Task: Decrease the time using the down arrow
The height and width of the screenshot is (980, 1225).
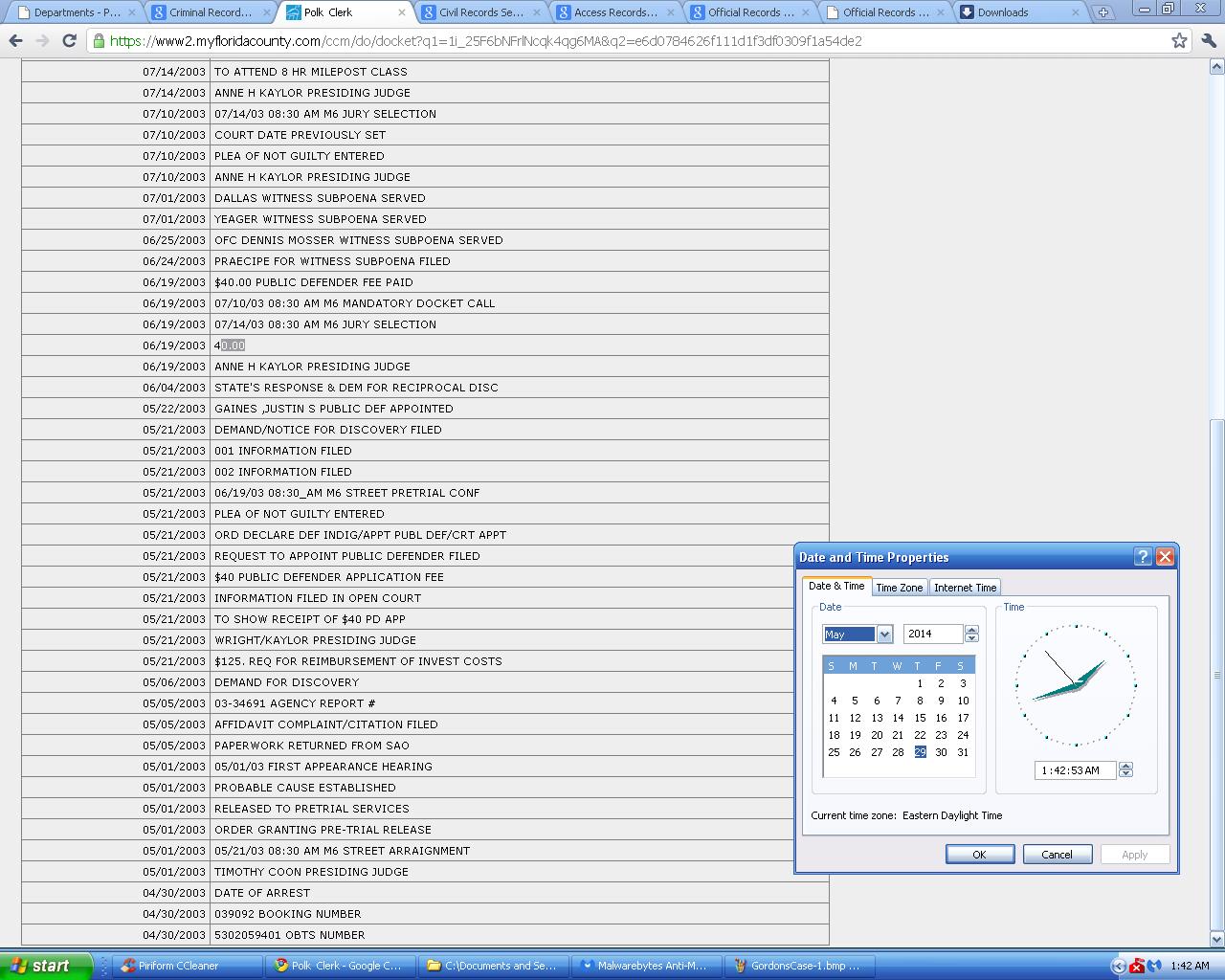Action: 1125,774
